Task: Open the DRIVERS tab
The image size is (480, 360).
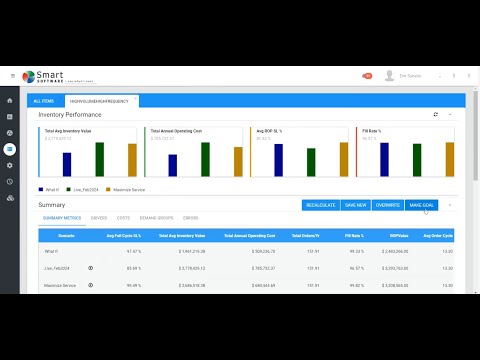Action: click(x=99, y=218)
